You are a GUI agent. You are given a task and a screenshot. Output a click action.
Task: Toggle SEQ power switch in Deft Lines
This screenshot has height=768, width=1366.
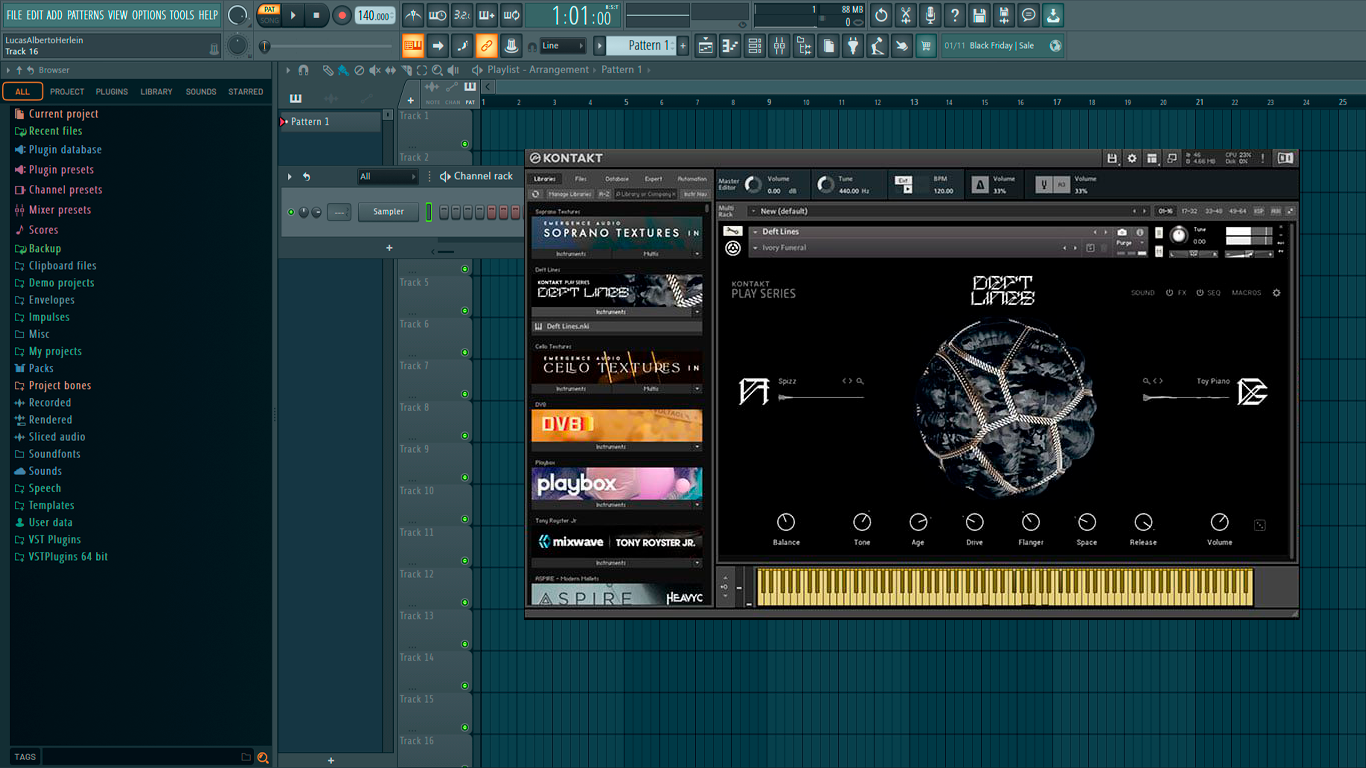pyautogui.click(x=1200, y=293)
